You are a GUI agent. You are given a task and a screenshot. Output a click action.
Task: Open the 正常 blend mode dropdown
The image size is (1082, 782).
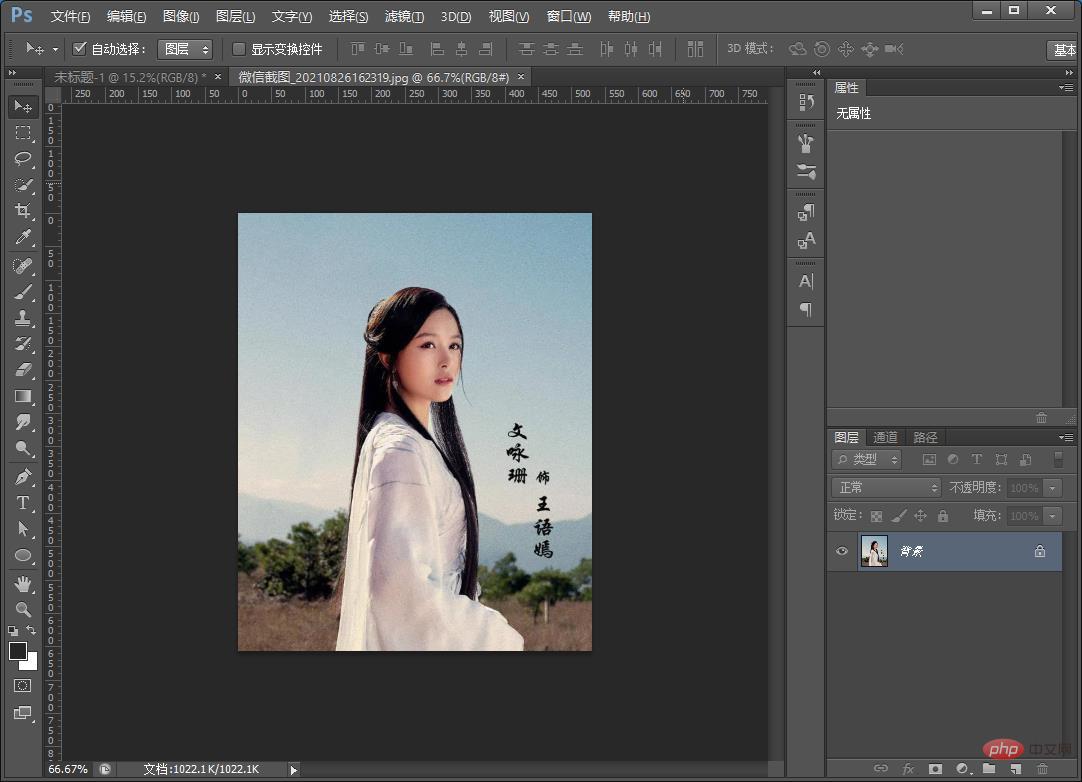(885, 487)
